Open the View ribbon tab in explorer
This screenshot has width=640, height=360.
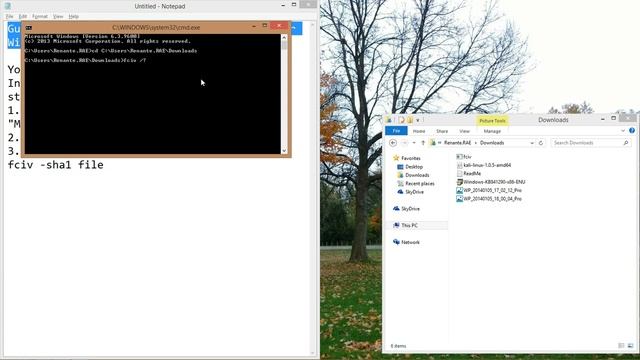point(464,131)
